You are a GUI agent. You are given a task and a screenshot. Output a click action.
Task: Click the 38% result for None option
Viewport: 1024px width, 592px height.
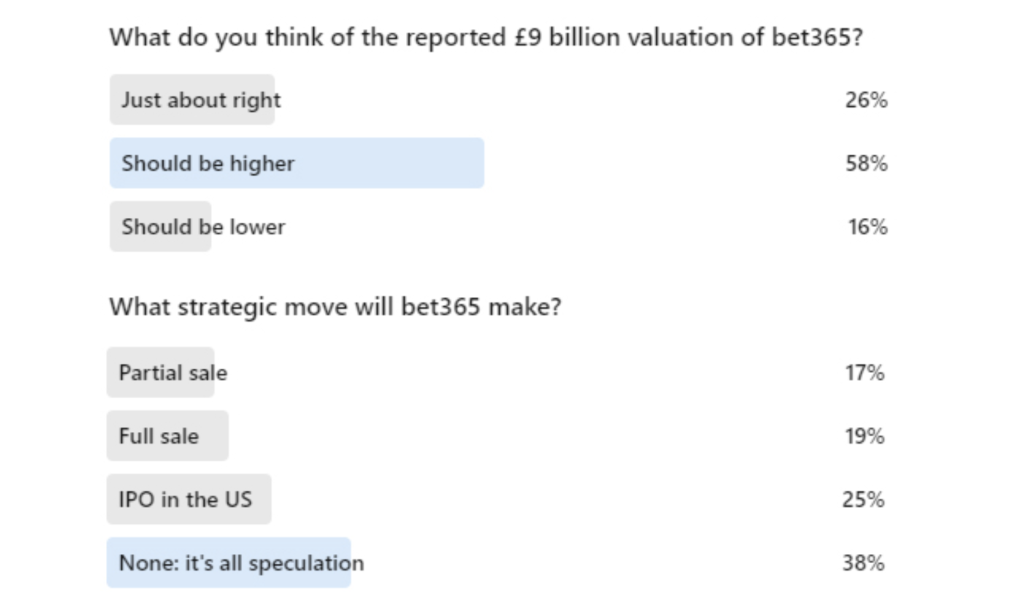(863, 563)
